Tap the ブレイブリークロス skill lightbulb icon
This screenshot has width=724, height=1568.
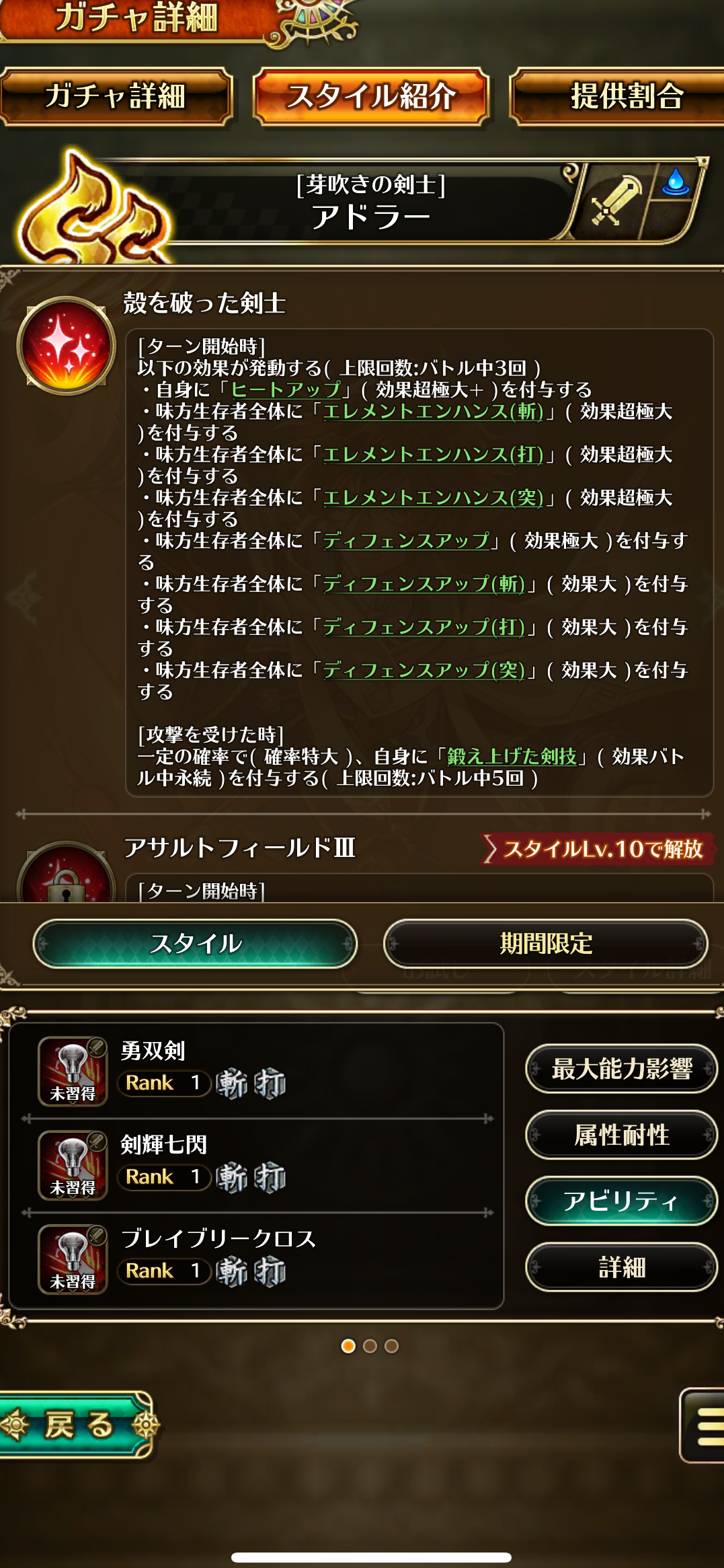point(73,1259)
